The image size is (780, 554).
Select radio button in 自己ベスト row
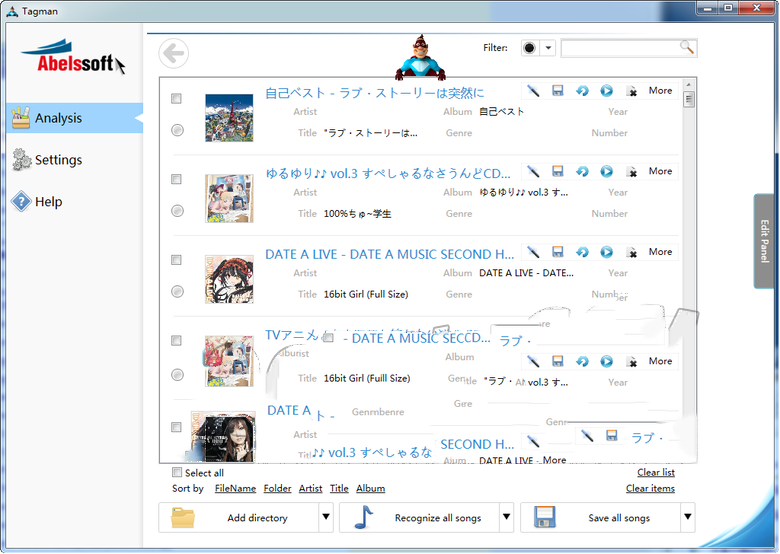tap(177, 130)
